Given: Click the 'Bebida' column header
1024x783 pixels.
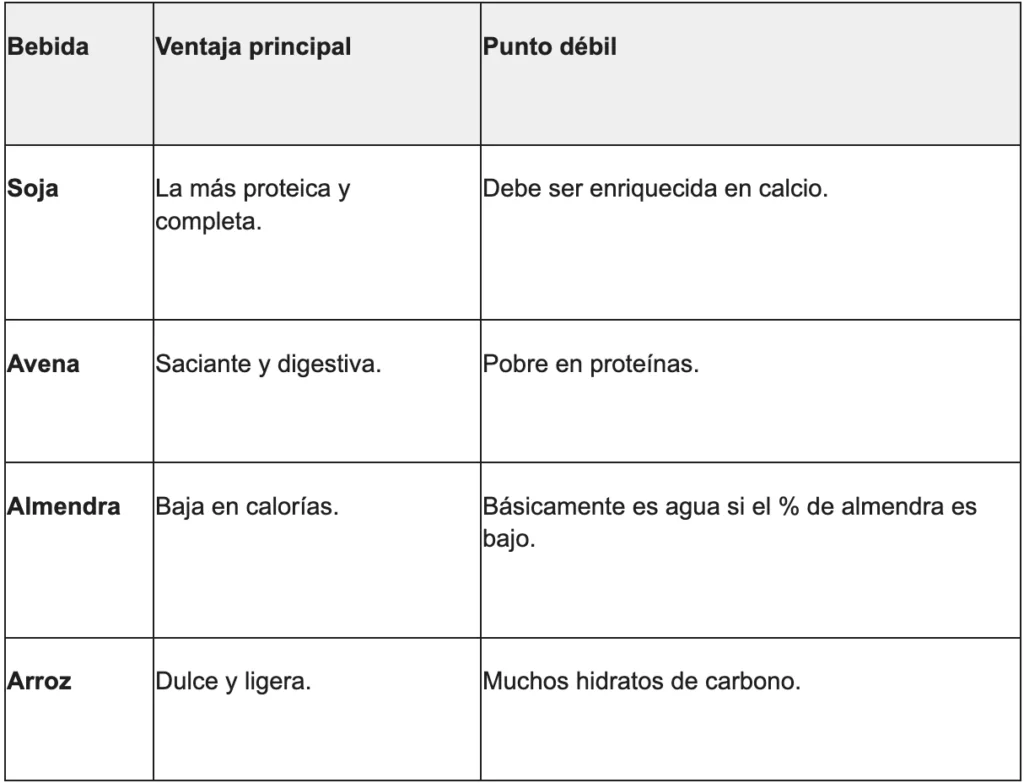Looking at the screenshot, I should [48, 47].
